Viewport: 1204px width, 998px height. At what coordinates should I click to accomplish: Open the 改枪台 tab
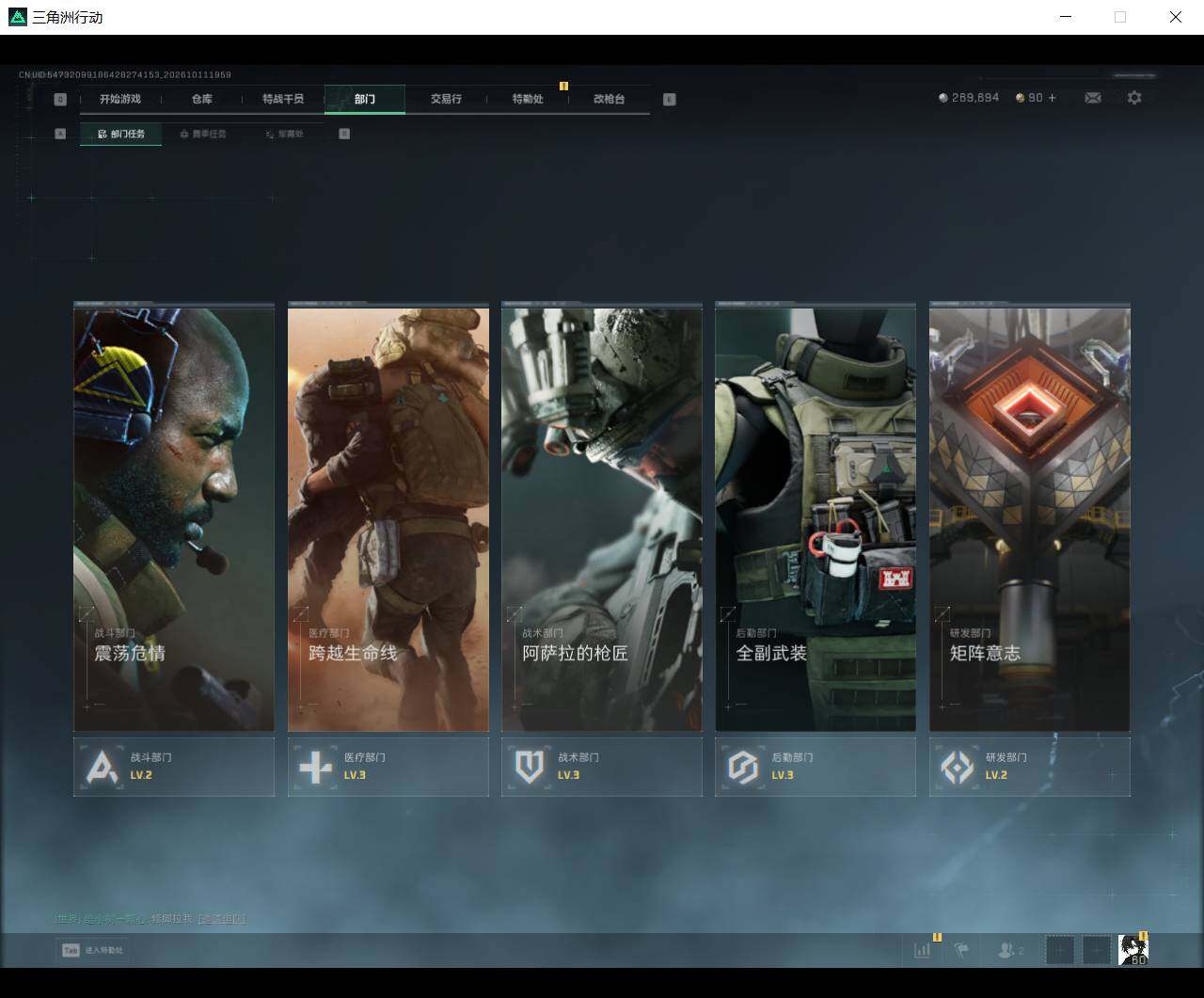609,99
